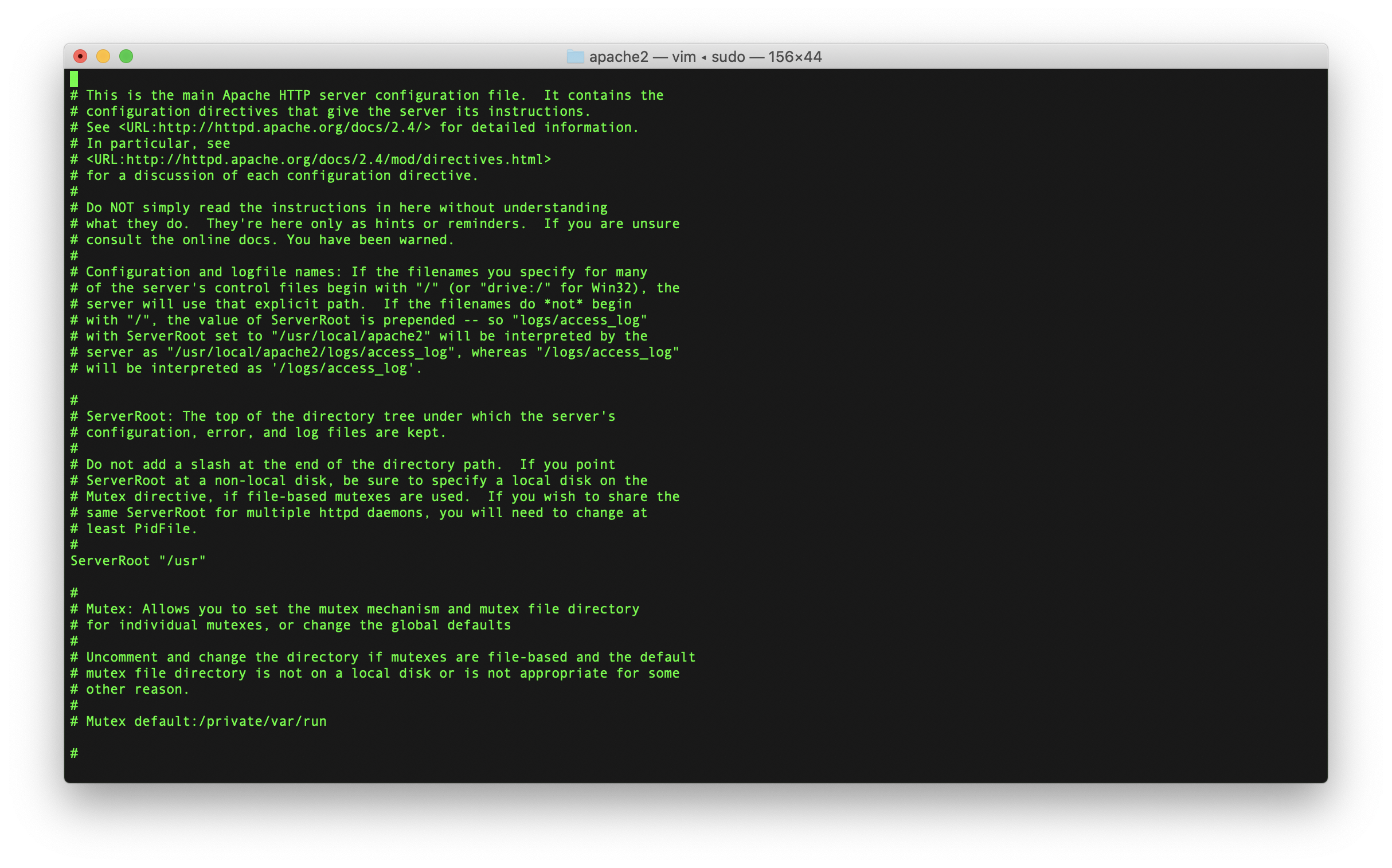Click the line 'what they do. They're here only as hints'
Viewport: 1392px width, 868px height.
pos(375,224)
